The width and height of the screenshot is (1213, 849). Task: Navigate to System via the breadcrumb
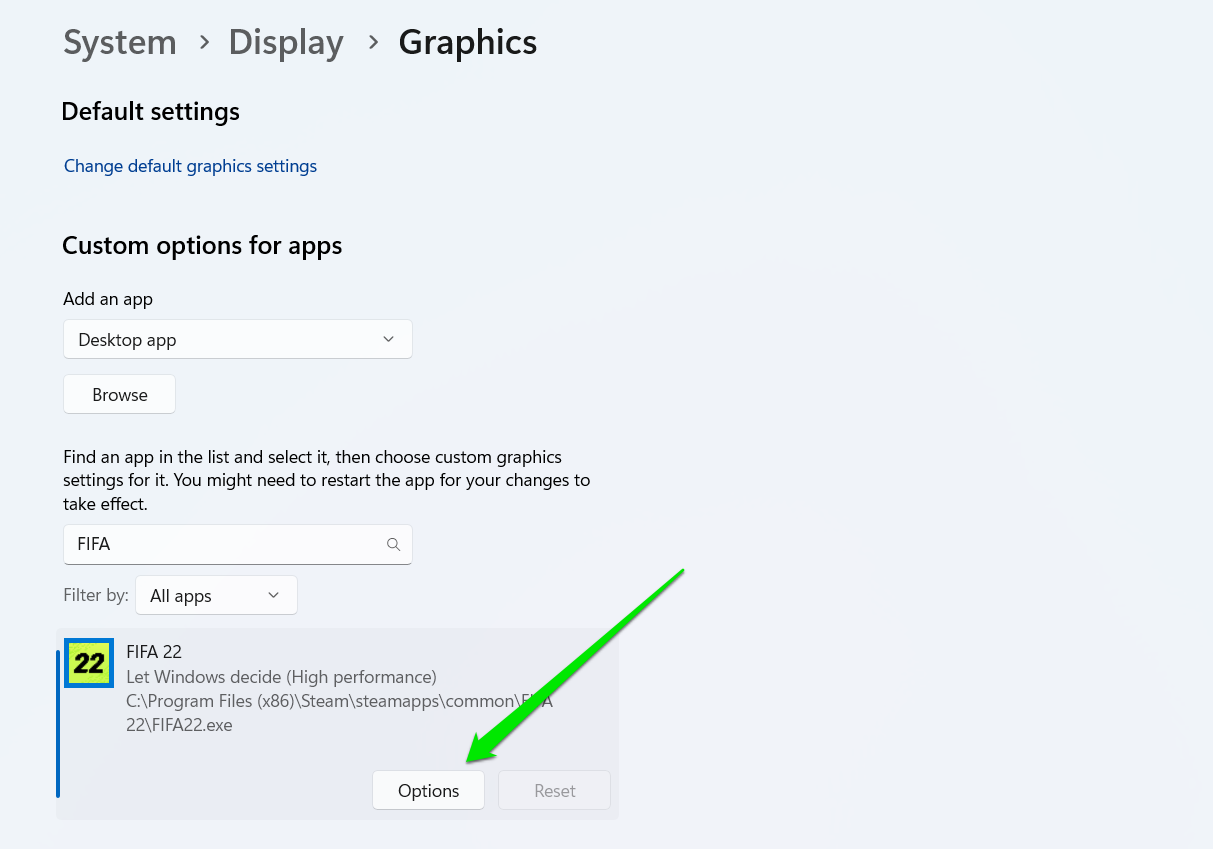point(119,43)
